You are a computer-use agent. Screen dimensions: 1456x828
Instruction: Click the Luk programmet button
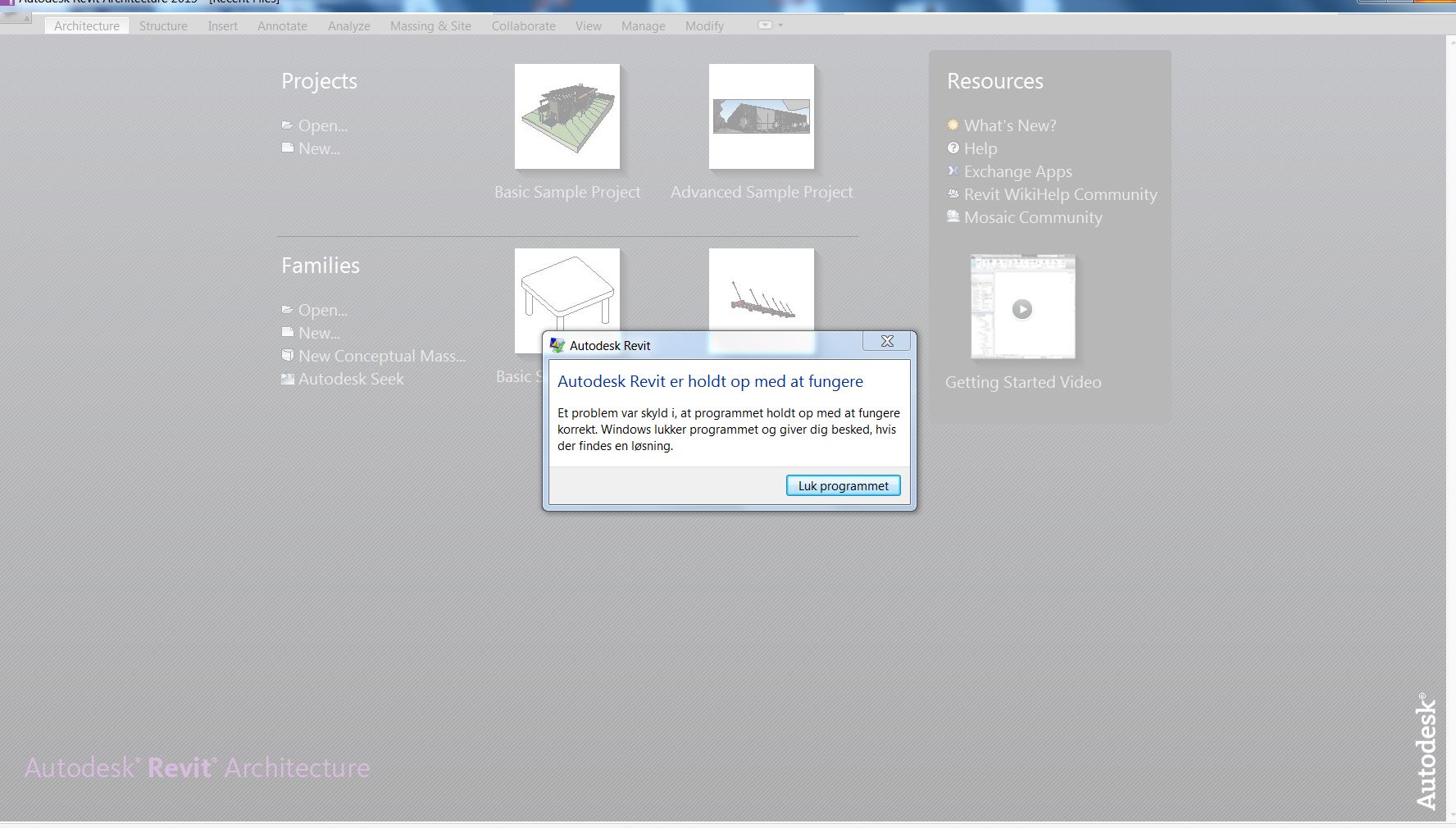point(843,485)
